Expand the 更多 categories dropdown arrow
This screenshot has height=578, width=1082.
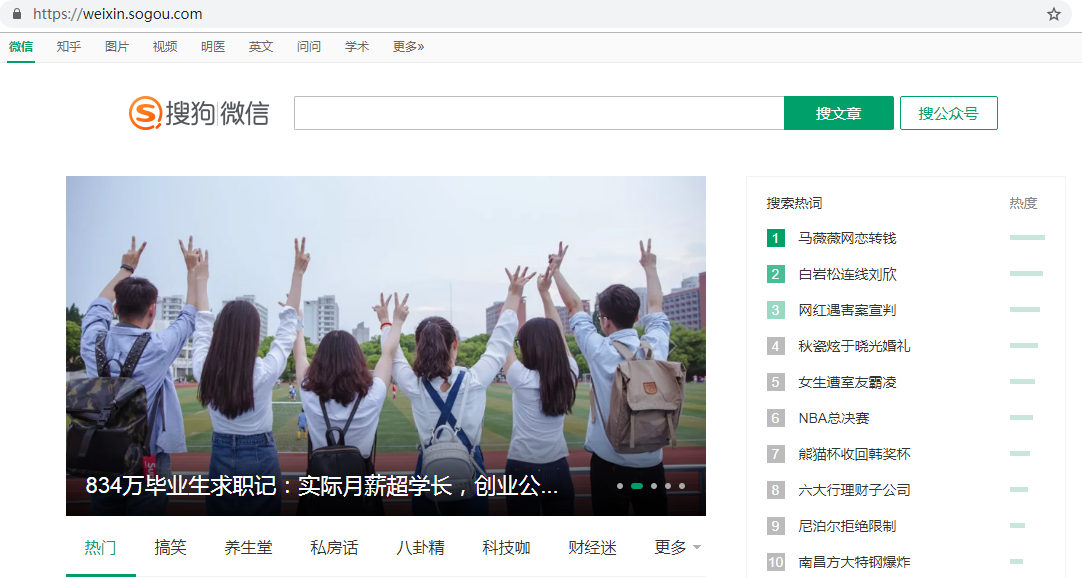697,548
